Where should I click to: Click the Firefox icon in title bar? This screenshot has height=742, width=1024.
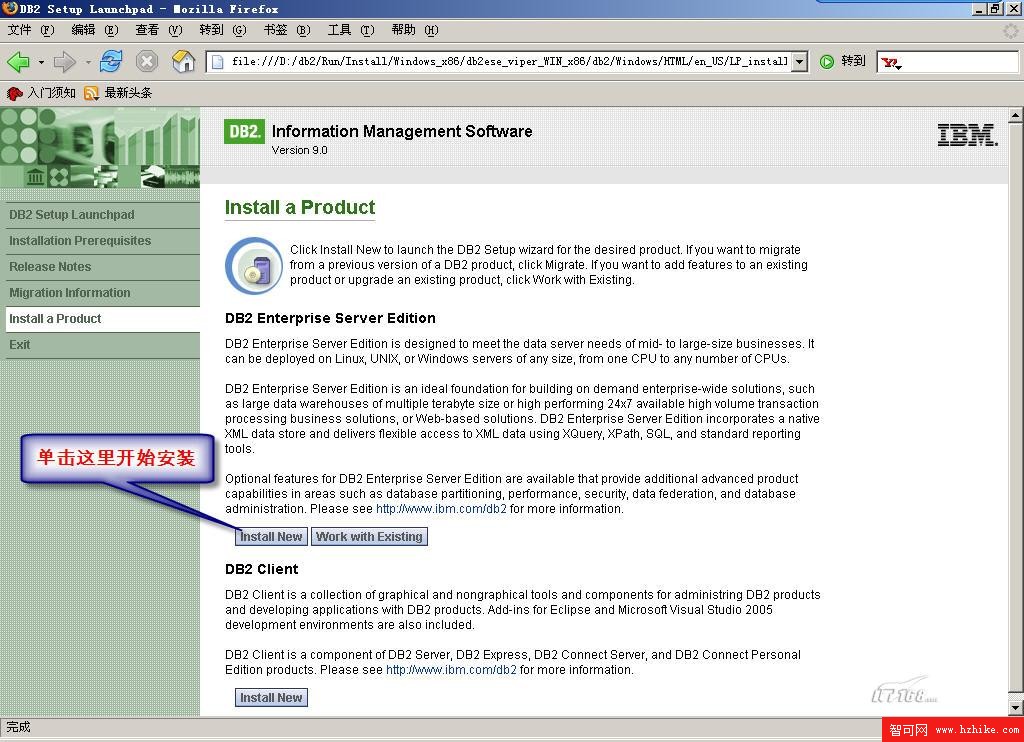click(10, 8)
